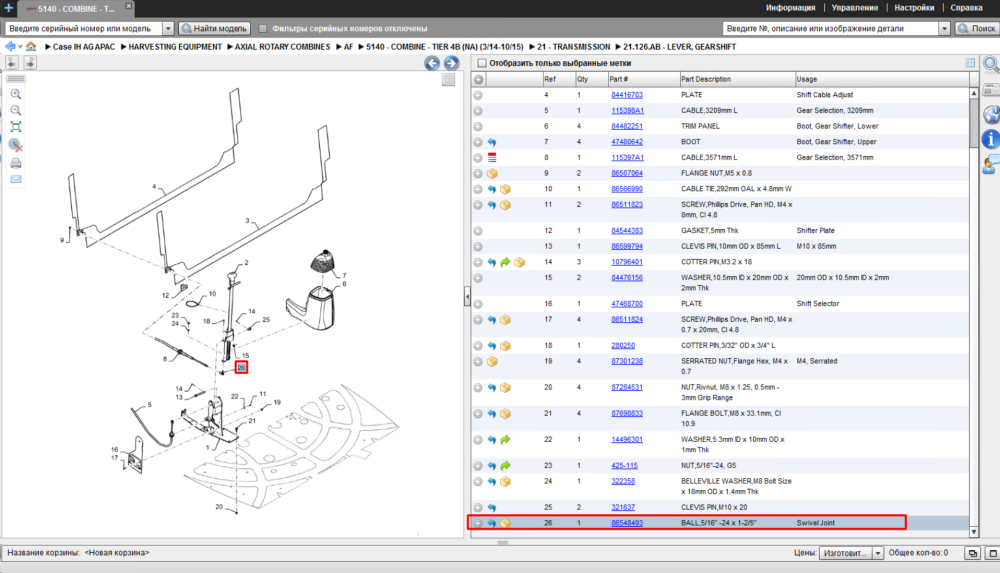
Task: Open the Цены price type dropdown
Action: 878,553
